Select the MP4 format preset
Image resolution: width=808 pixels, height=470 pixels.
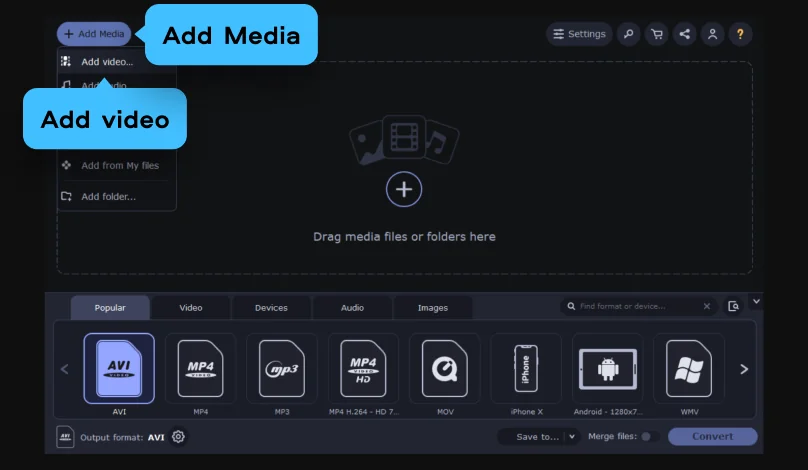(200, 368)
